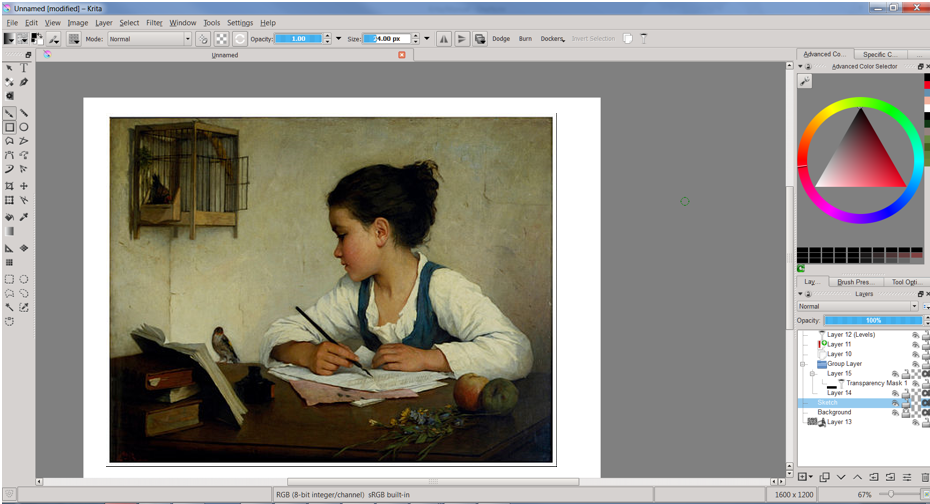Viewport: 930px width, 504px height.
Task: Collapse the Group Layer tree node
Action: [x=802, y=364]
